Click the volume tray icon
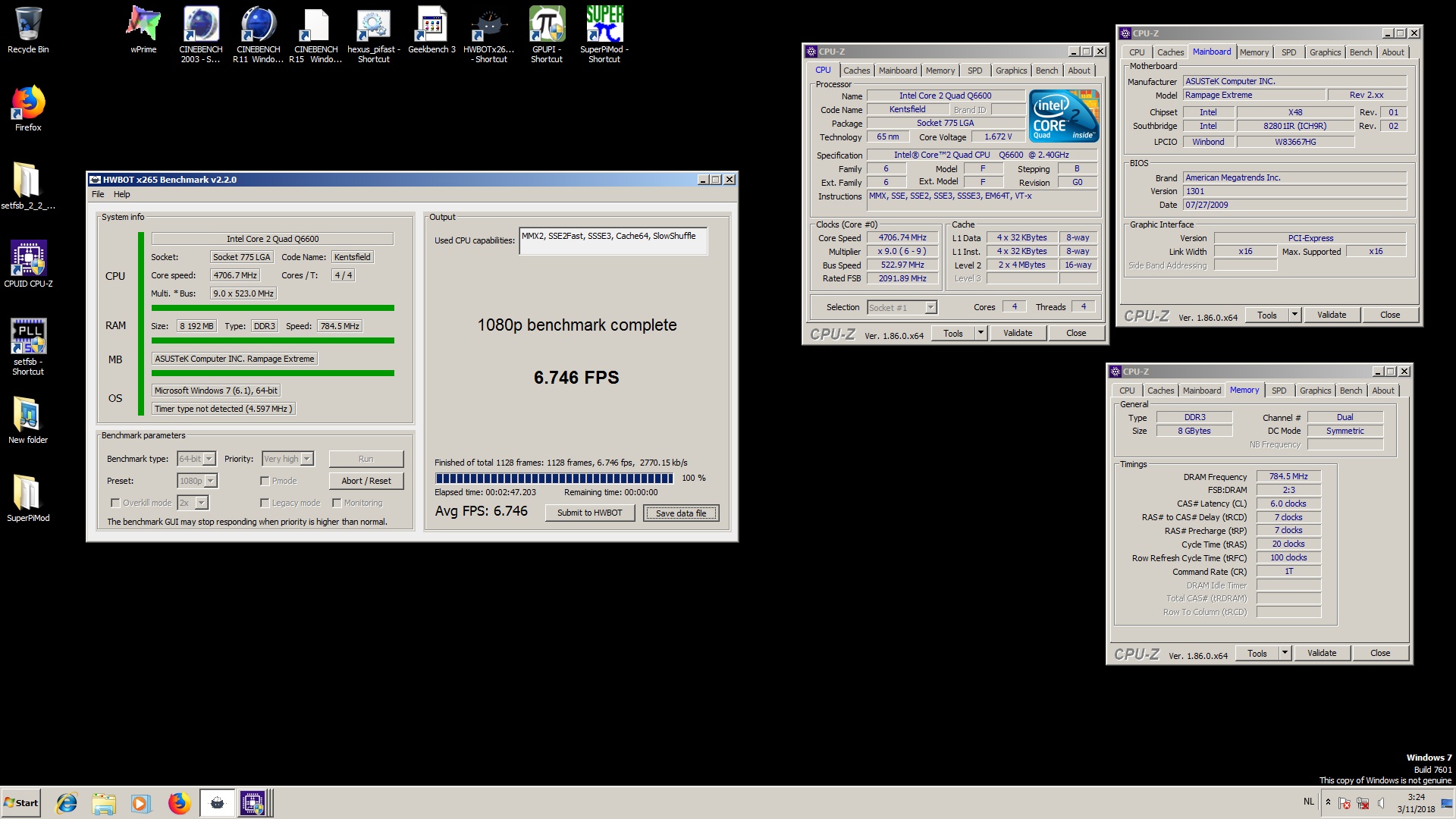The width and height of the screenshot is (1456, 819). 1381,803
